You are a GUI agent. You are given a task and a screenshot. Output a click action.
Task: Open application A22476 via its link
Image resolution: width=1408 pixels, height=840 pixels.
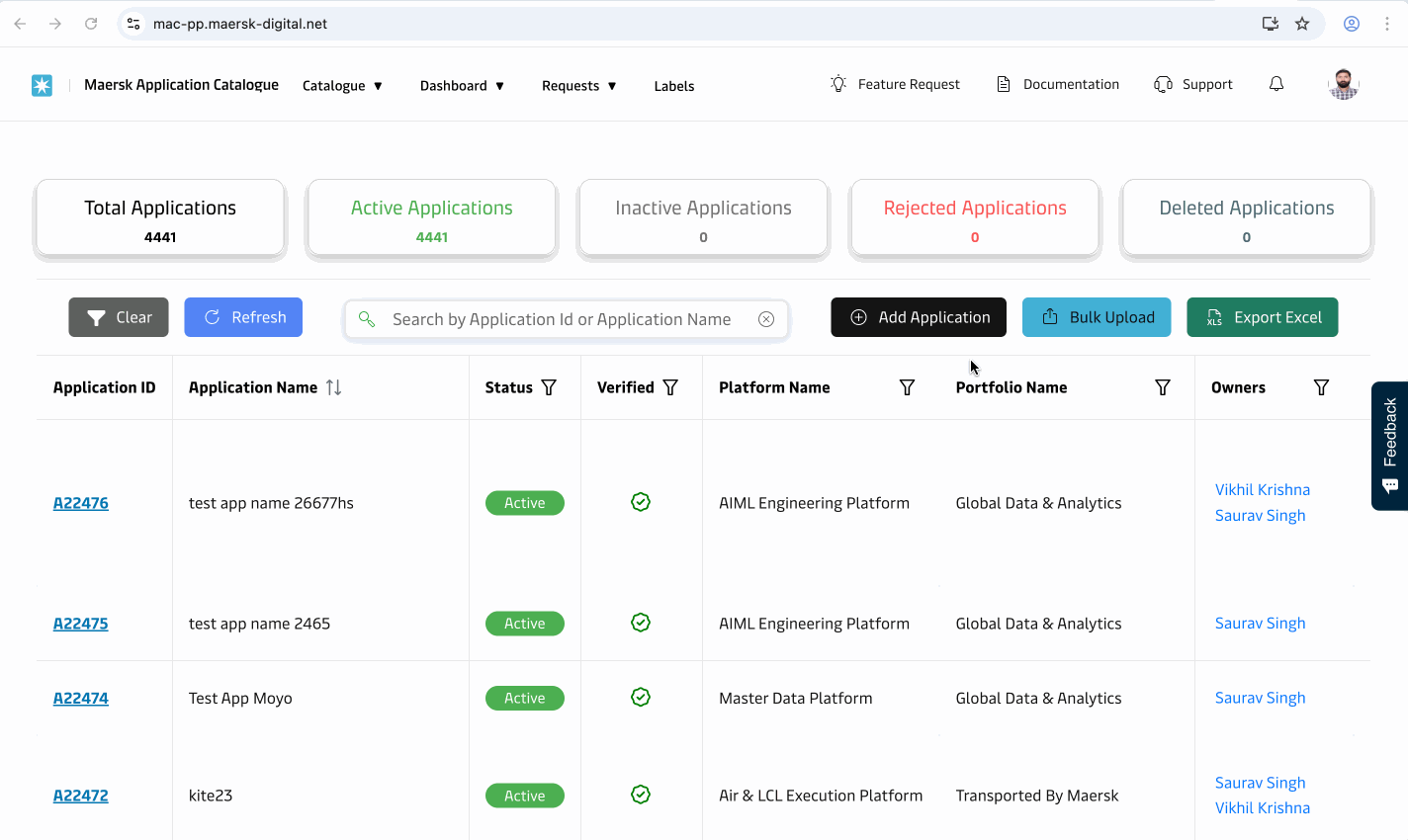pos(80,502)
